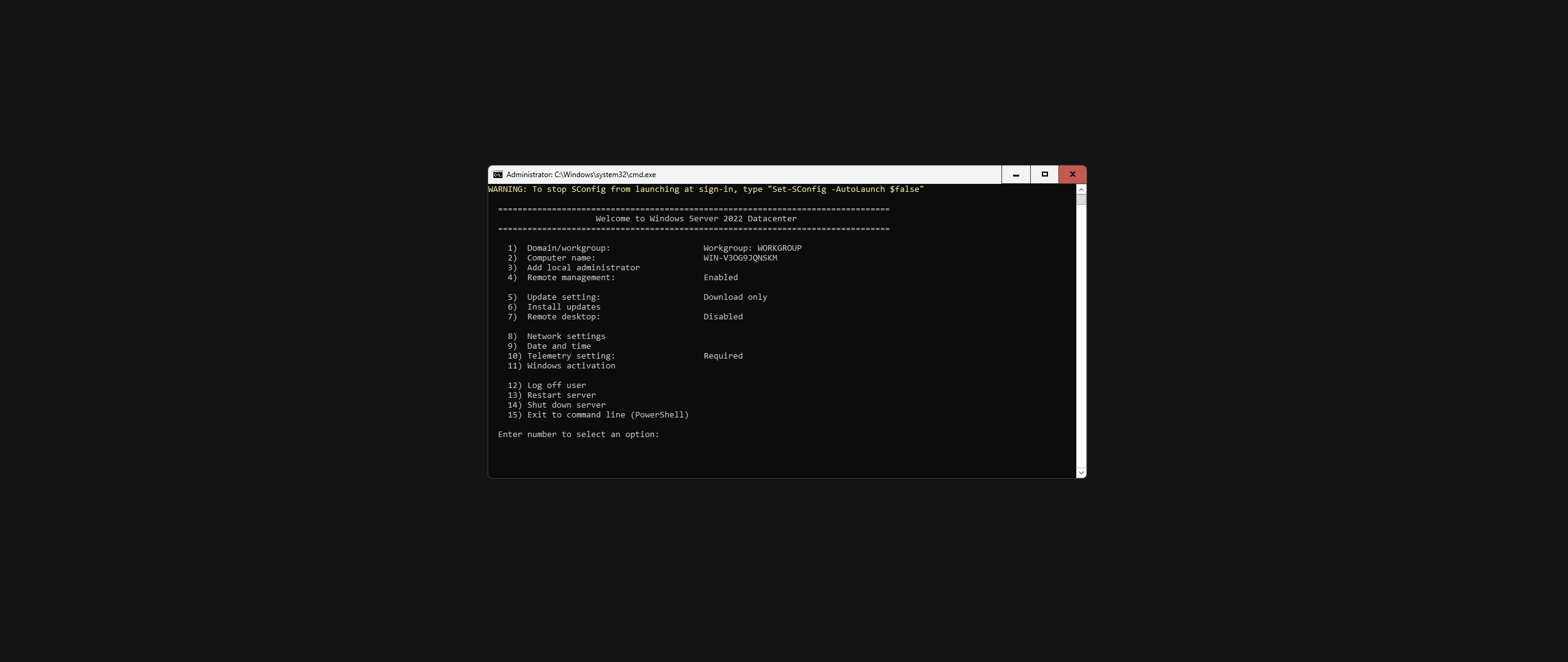Click the Domain/workgroup menu line
Image resolution: width=1568 pixels, height=662 pixels.
point(568,248)
